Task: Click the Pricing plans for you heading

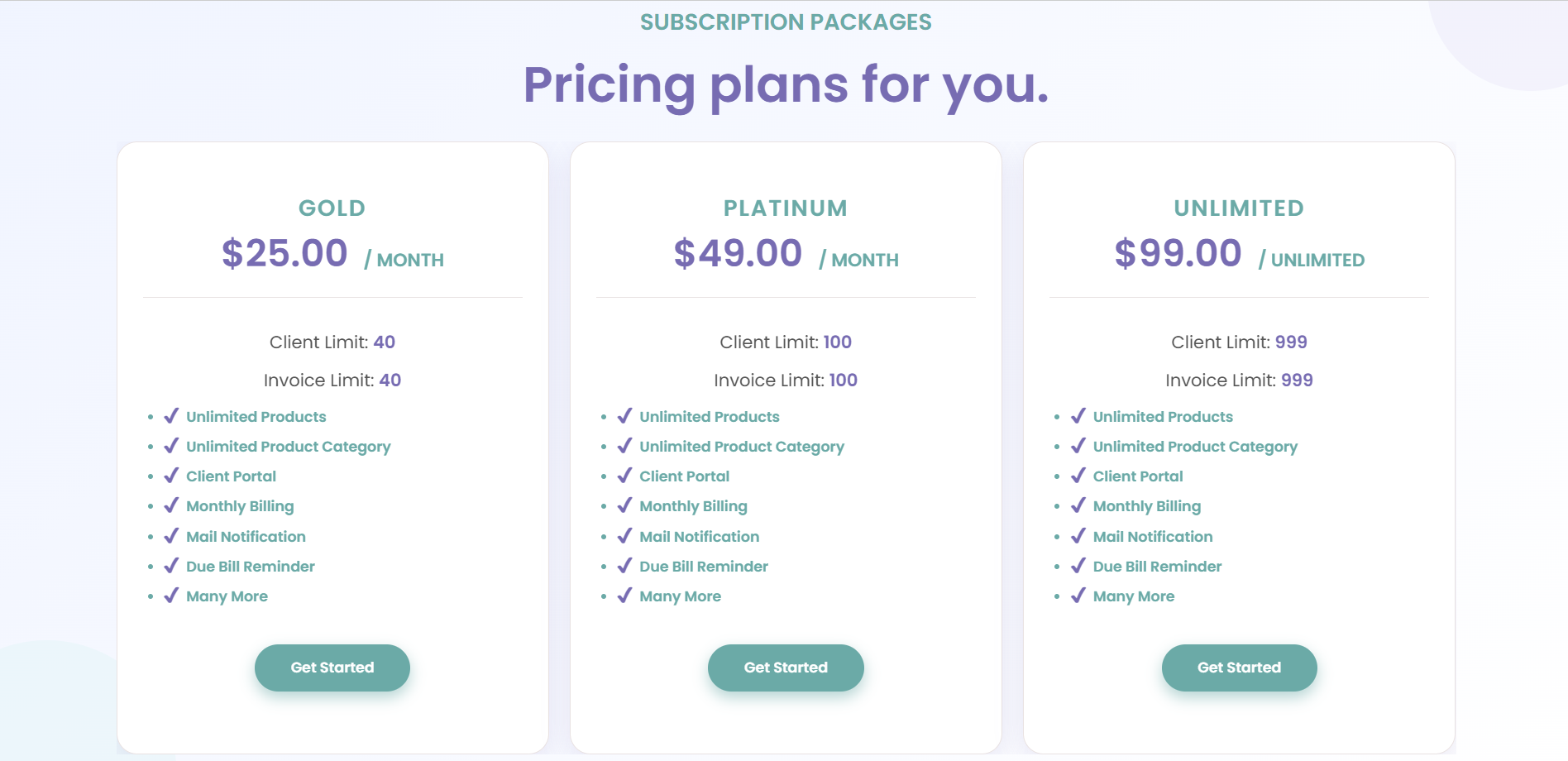Action: [x=786, y=84]
